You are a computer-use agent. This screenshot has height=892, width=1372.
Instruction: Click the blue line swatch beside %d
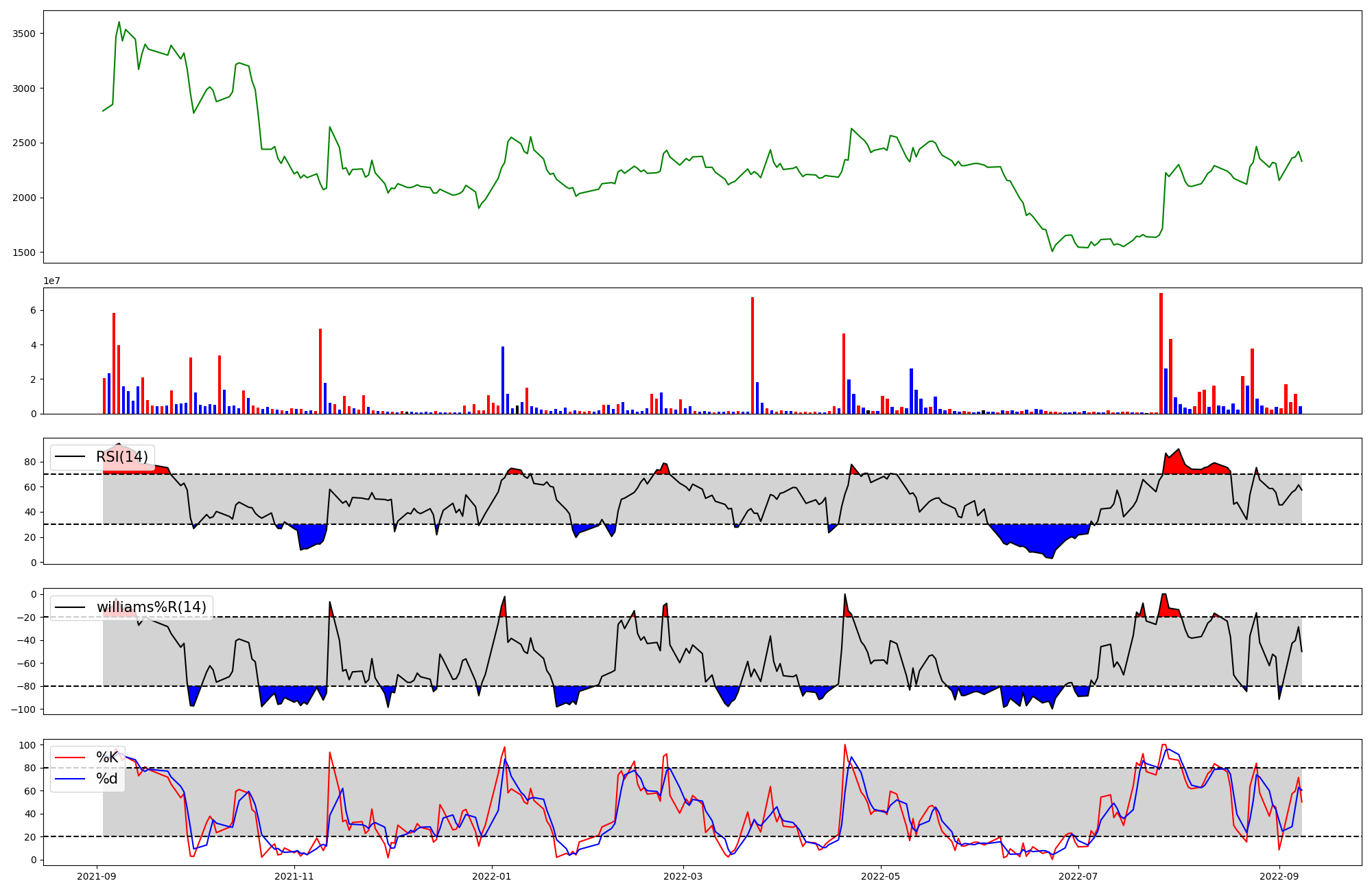(71, 779)
